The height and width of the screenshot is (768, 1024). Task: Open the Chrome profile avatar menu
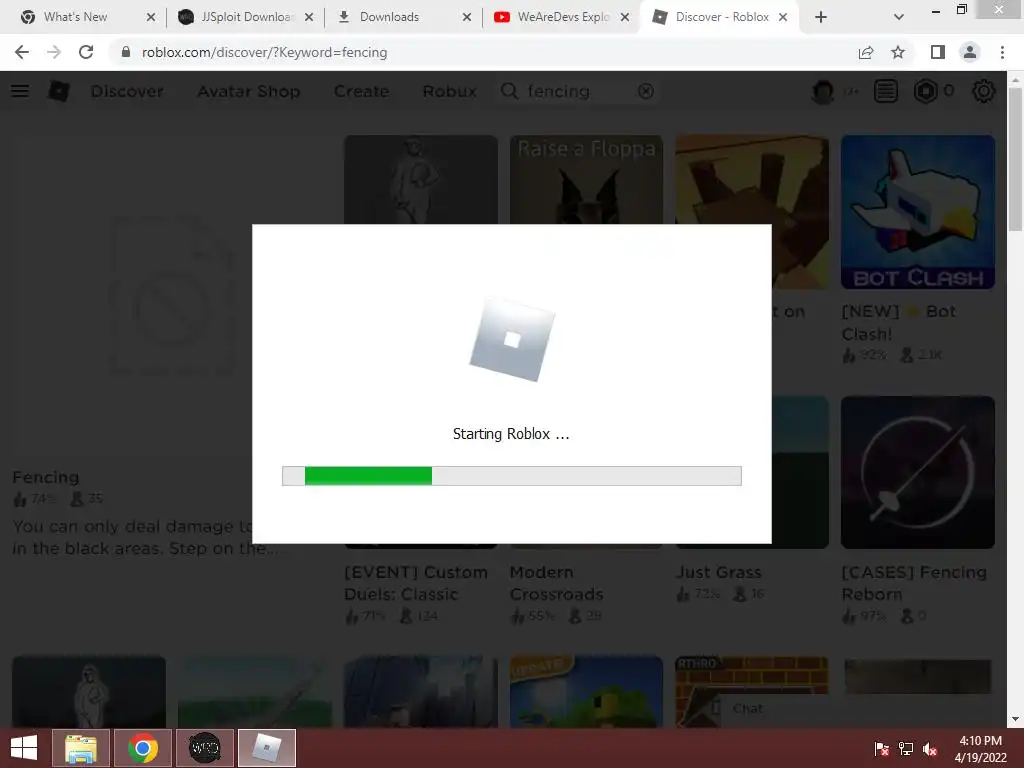pyautogui.click(x=970, y=52)
